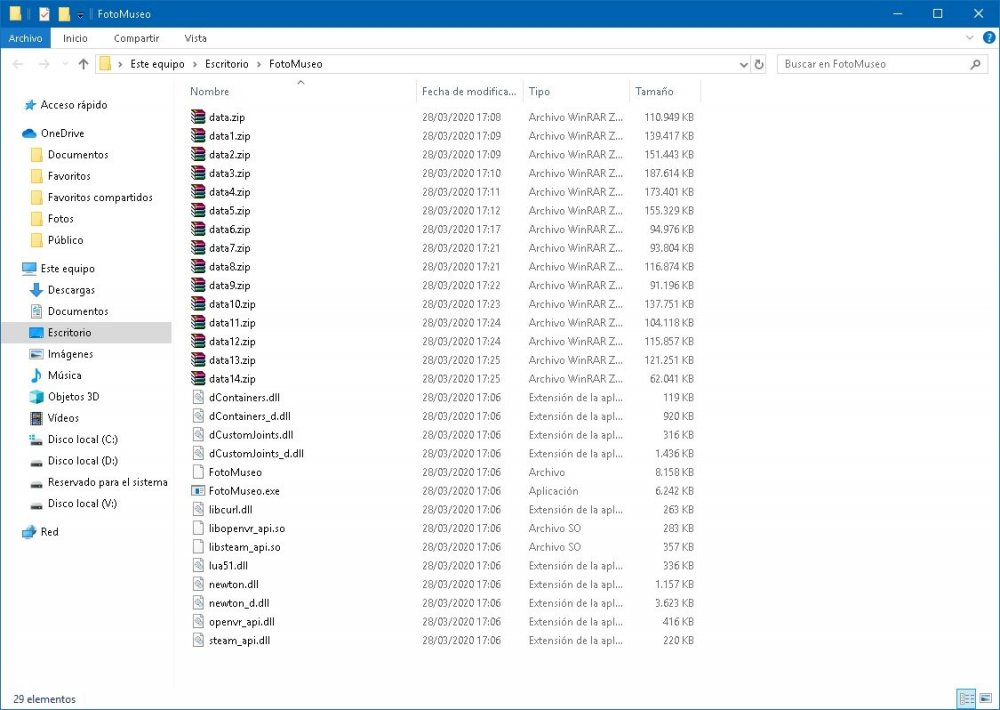Open the Vista ribbon tab

pyautogui.click(x=195, y=38)
